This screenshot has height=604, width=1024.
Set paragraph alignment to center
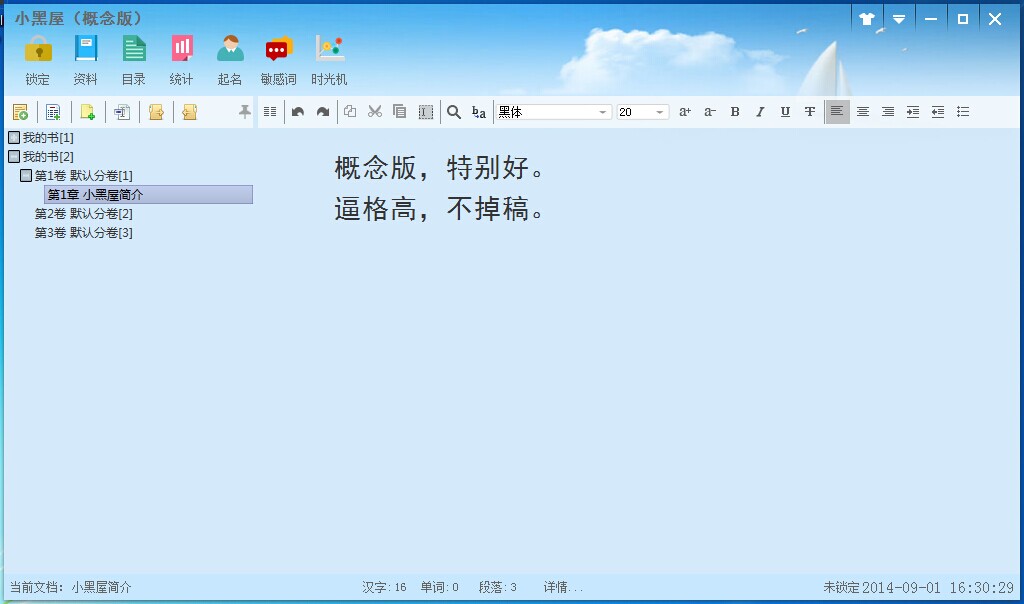[863, 112]
